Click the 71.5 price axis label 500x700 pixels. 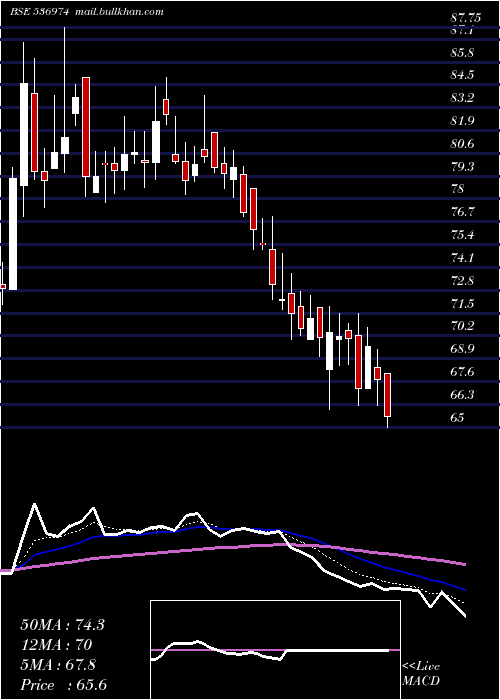(x=462, y=304)
